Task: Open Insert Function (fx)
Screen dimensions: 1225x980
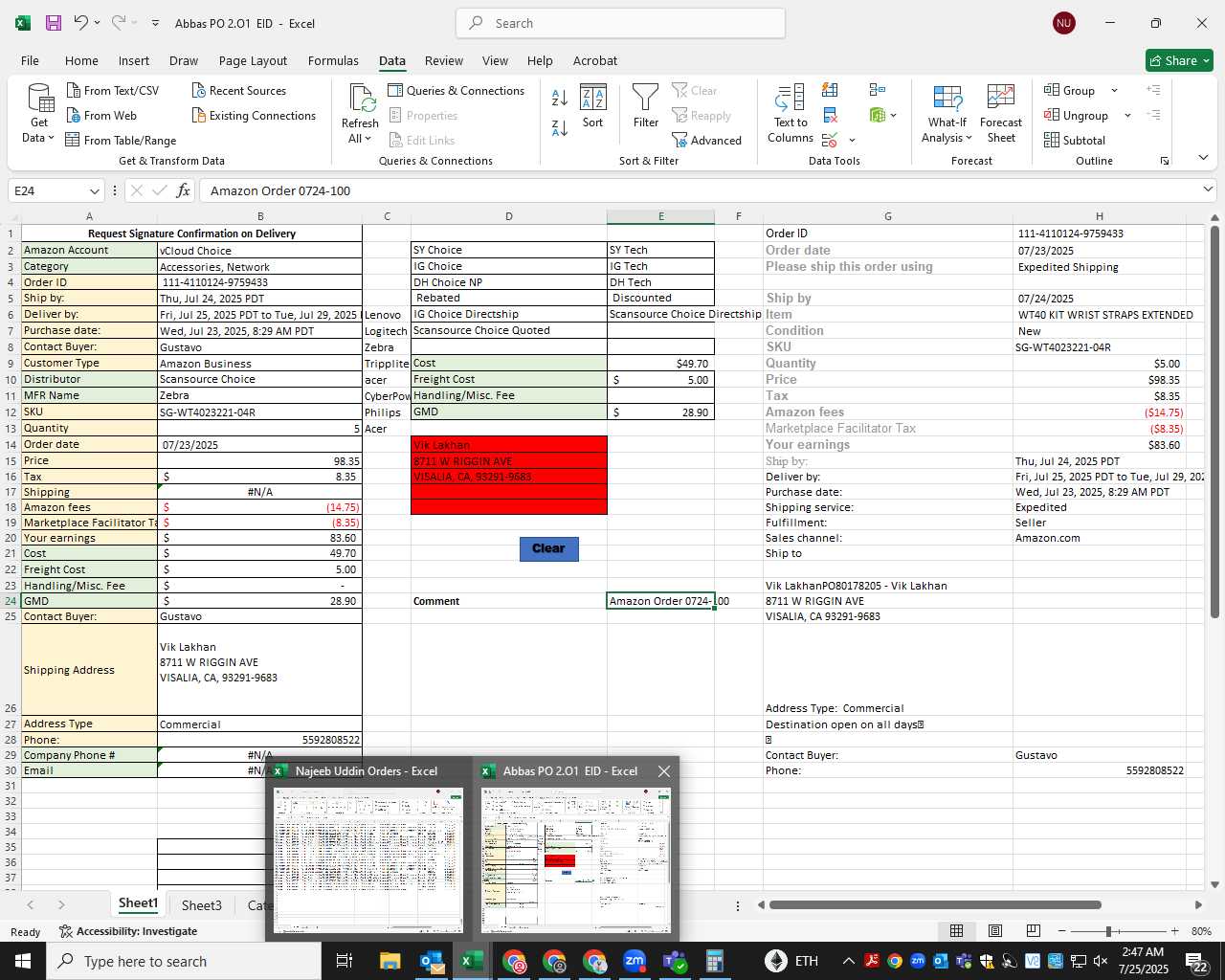Action: [x=183, y=190]
